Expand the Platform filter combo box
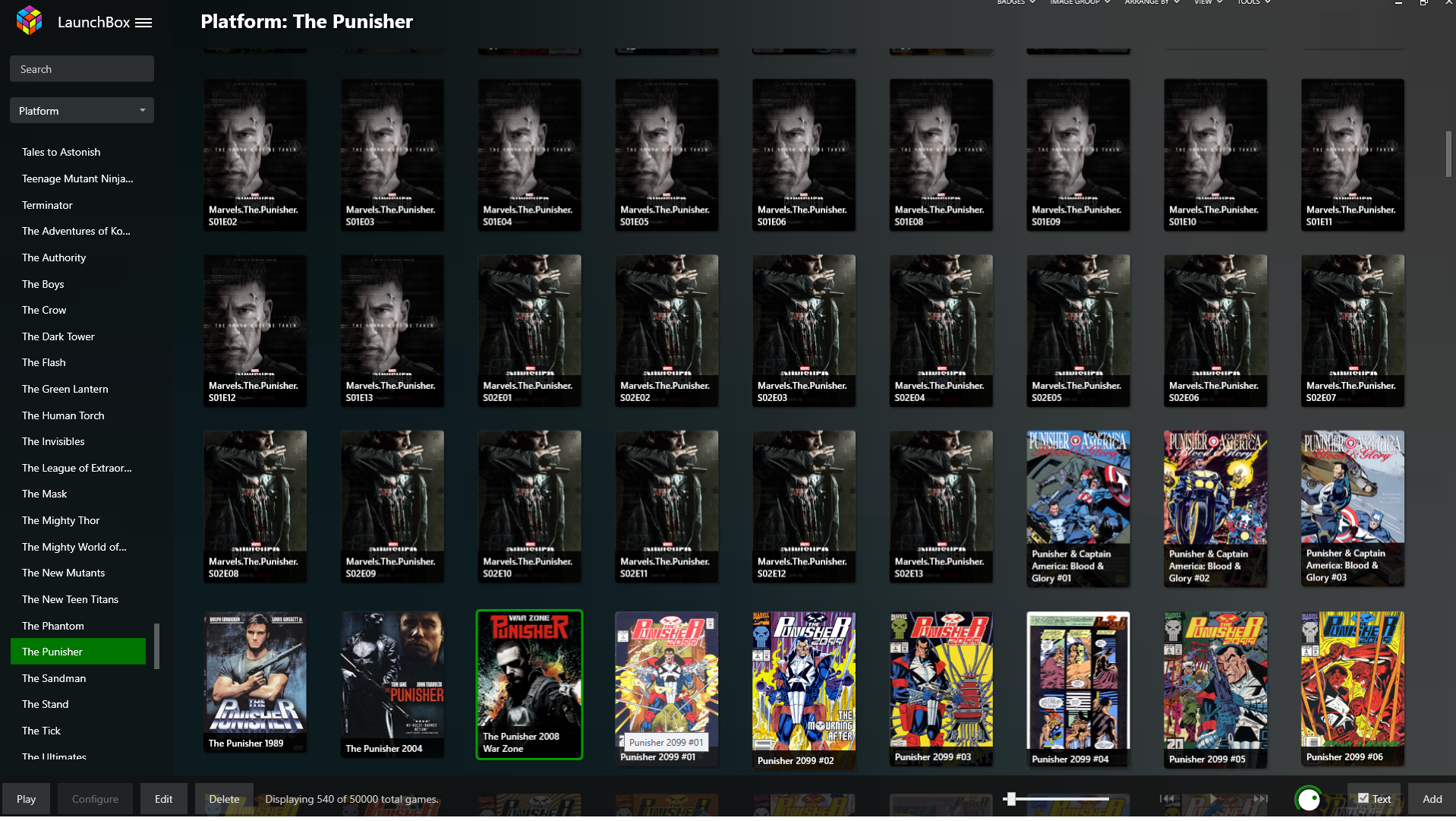The height and width of the screenshot is (821, 1456). tap(82, 111)
